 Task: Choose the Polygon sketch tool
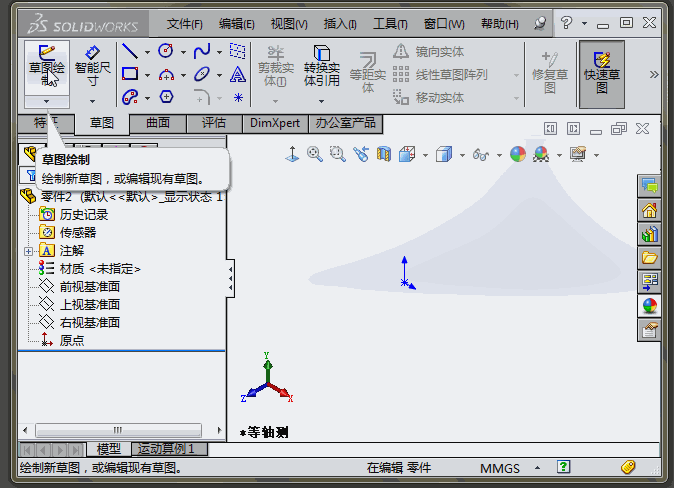tap(166, 97)
